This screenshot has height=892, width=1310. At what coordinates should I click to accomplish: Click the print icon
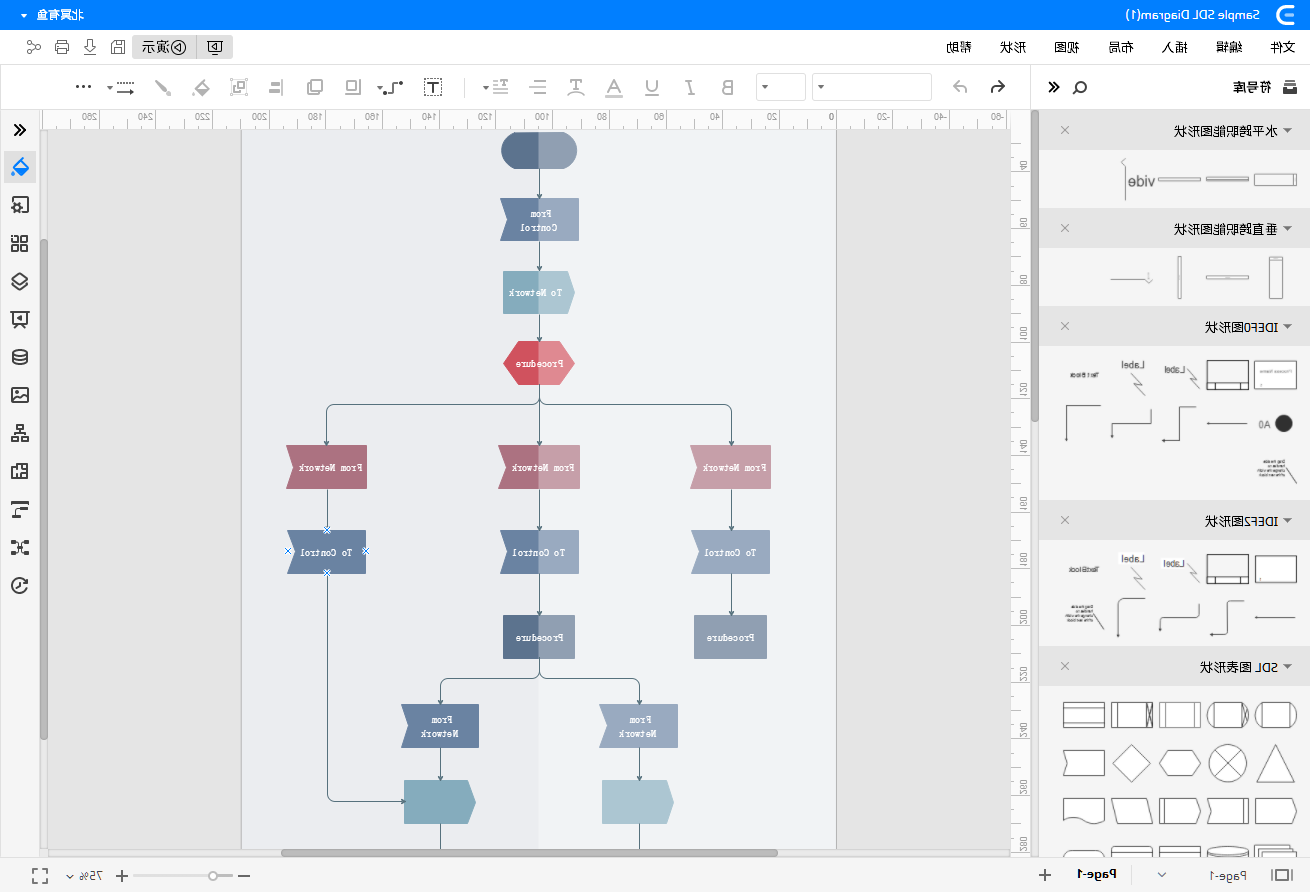[62, 46]
